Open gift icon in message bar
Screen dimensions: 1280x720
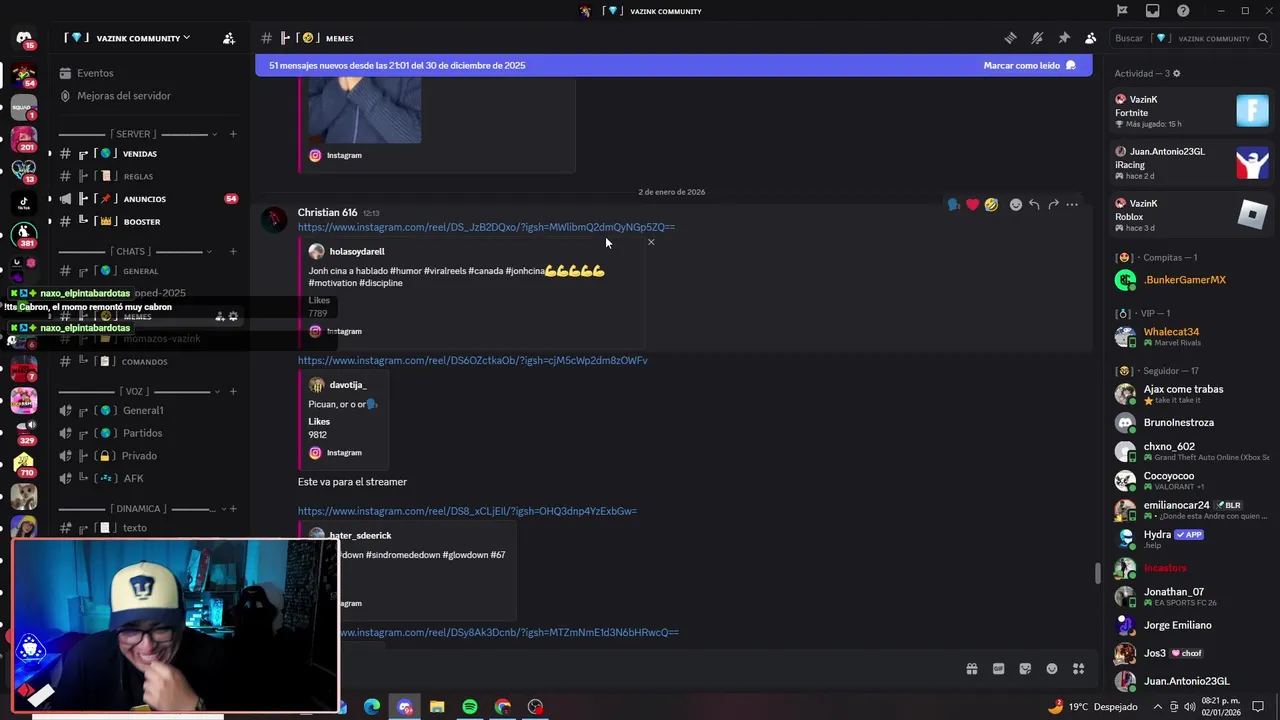point(971,669)
